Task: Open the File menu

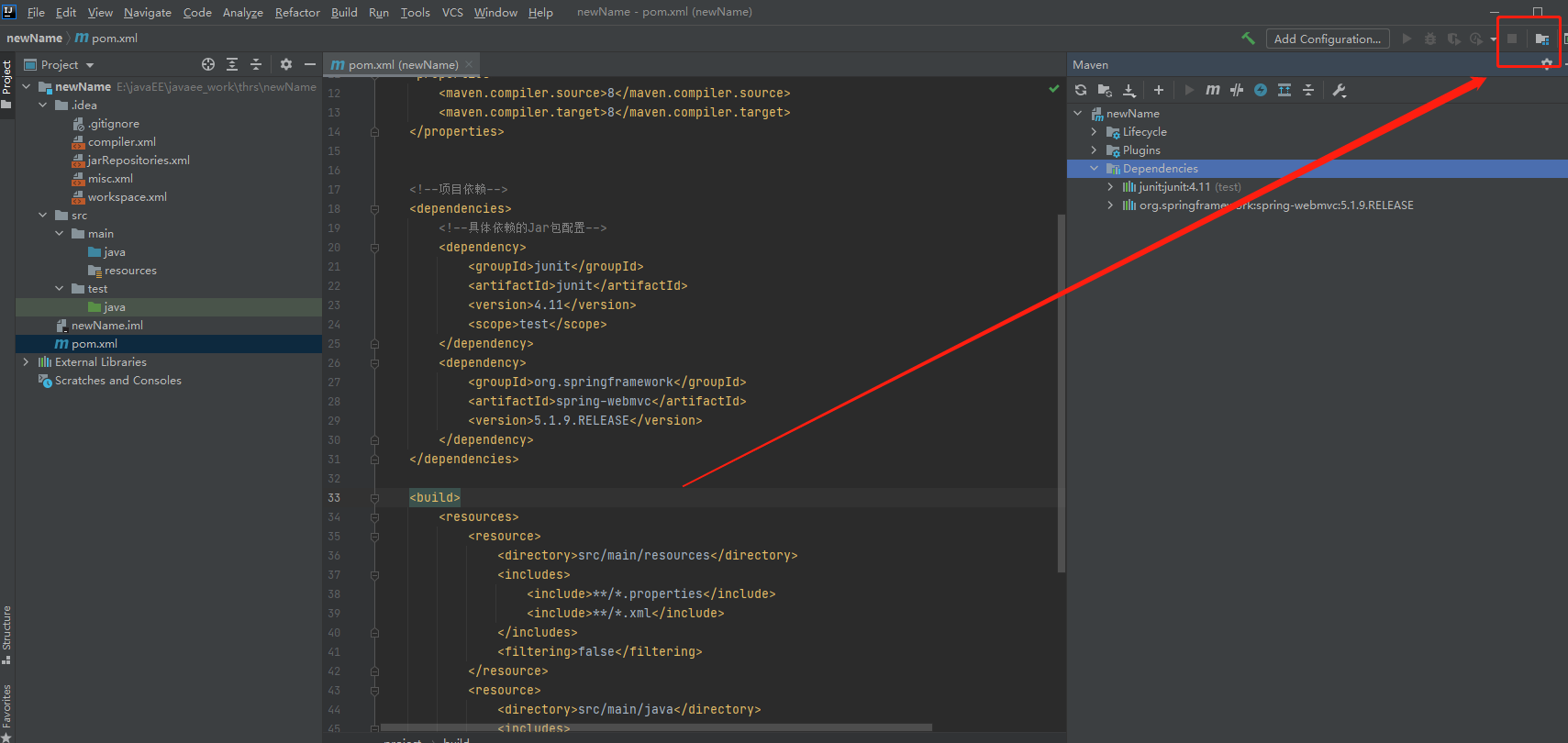Action: (x=36, y=12)
